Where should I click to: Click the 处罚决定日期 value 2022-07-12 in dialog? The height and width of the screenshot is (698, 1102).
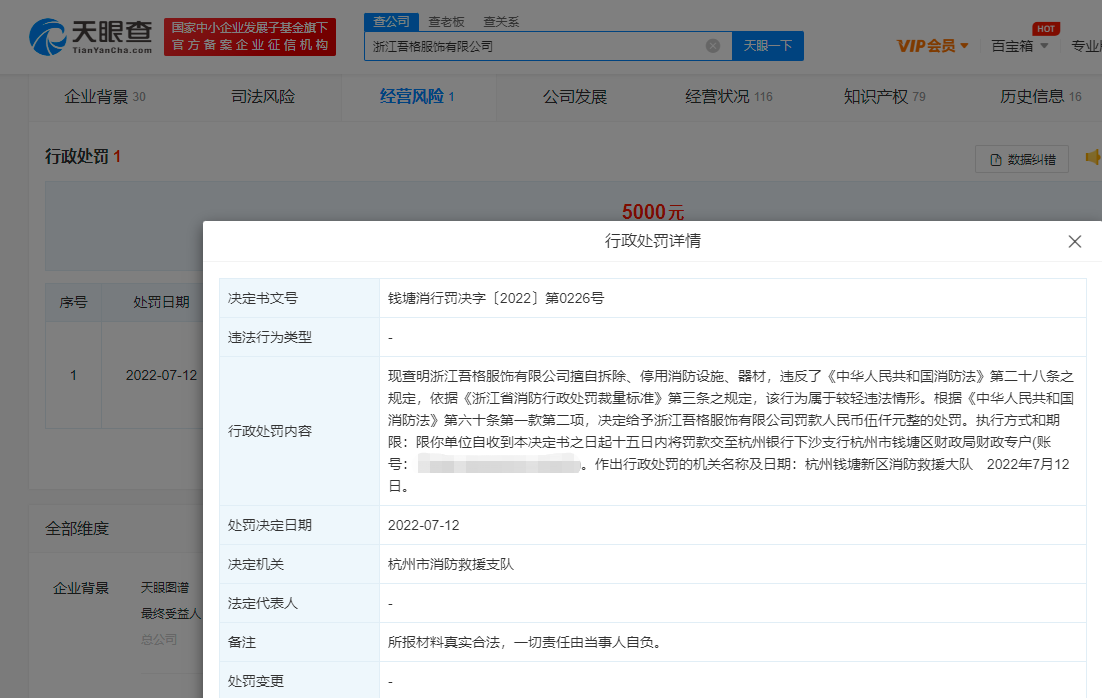pos(423,525)
